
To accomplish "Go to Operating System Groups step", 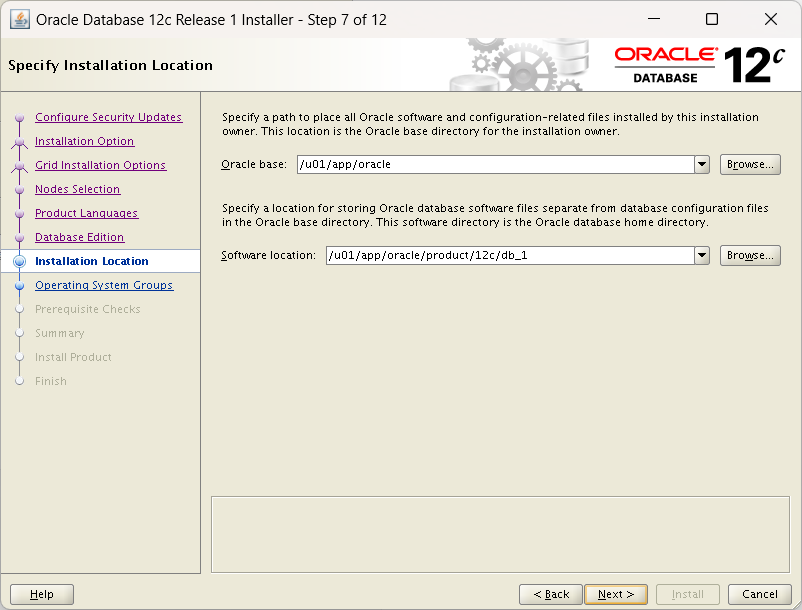I will point(104,285).
